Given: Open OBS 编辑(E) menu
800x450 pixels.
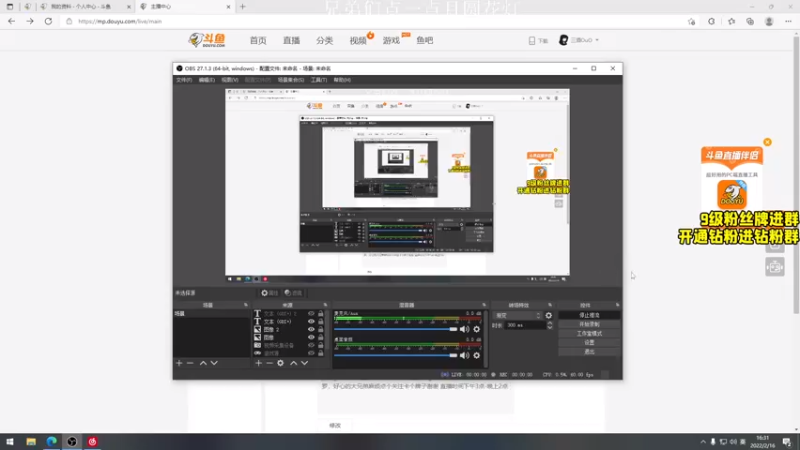Looking at the screenshot, I should (207, 80).
